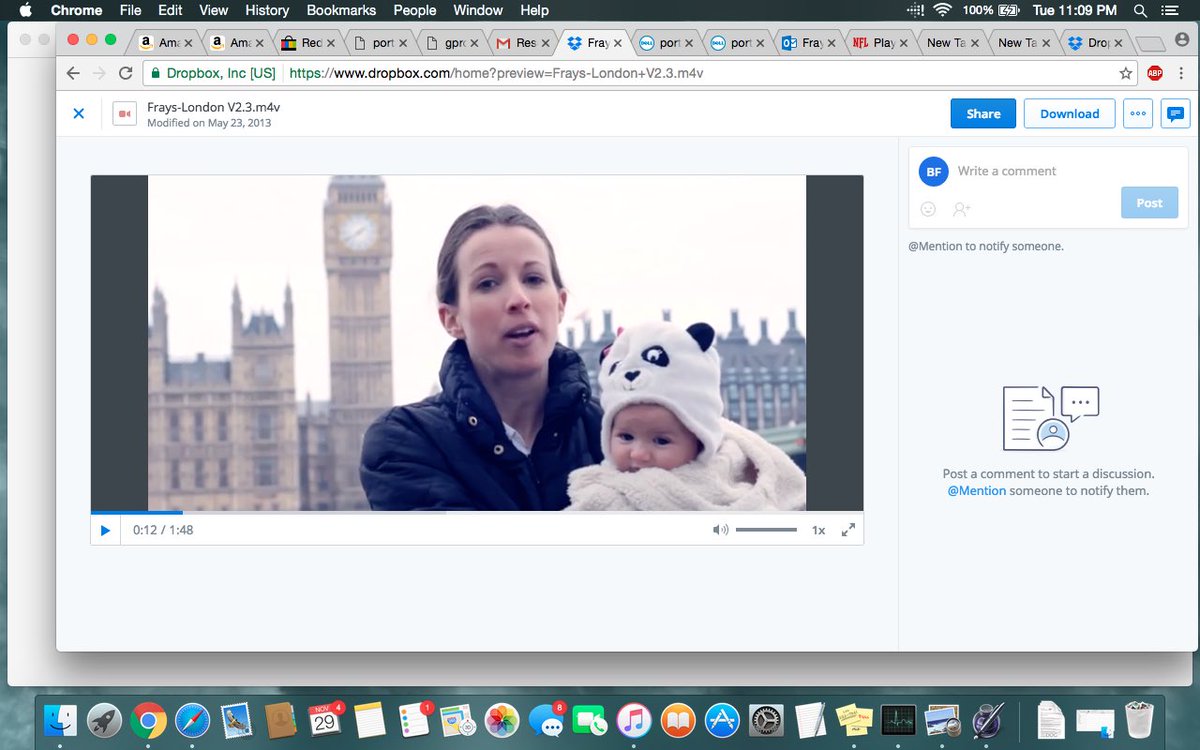Click the Dropbox lock security badge in address bar
The height and width of the screenshot is (750, 1200).
154,73
